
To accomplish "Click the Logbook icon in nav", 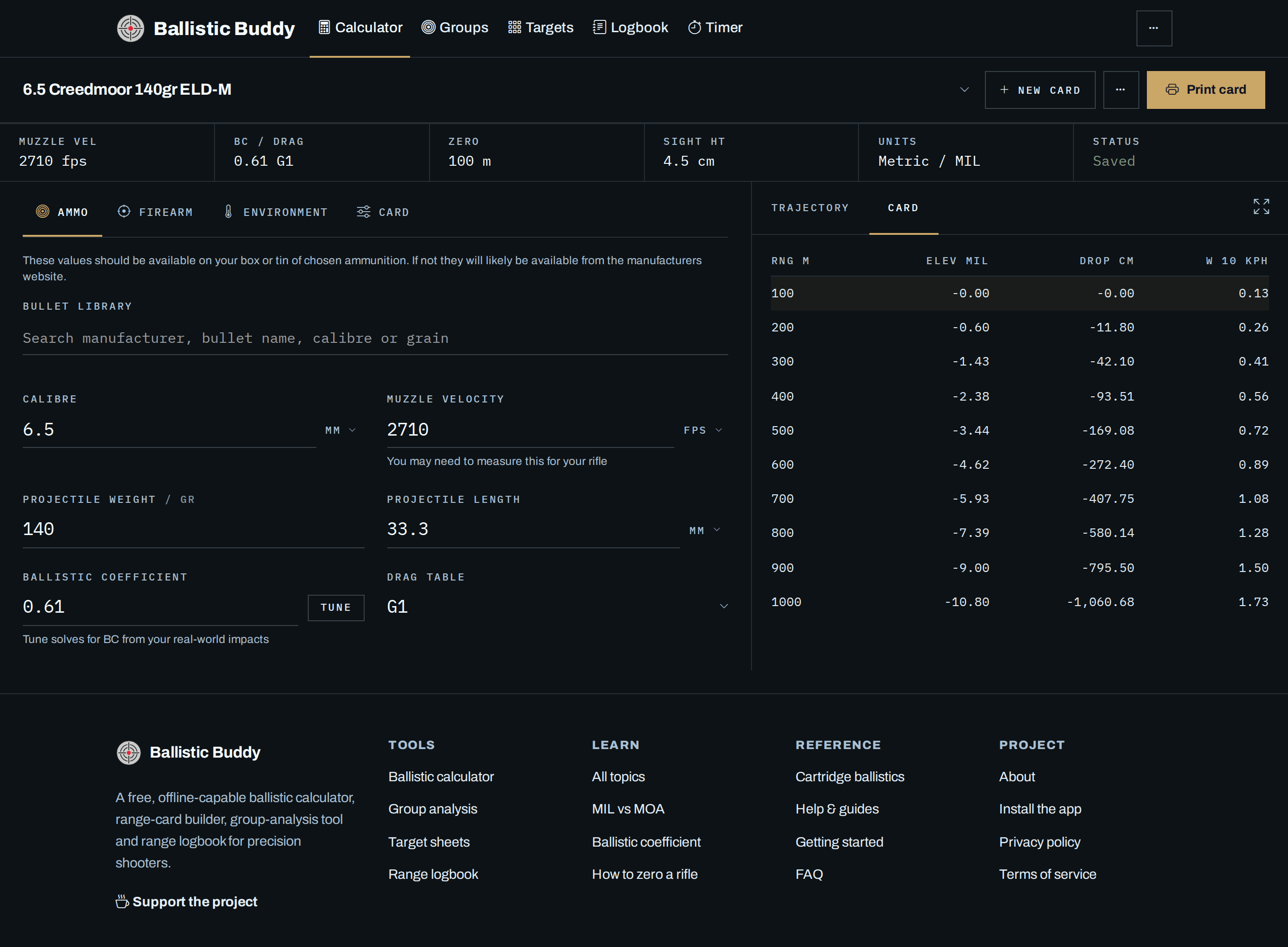I will pos(599,27).
